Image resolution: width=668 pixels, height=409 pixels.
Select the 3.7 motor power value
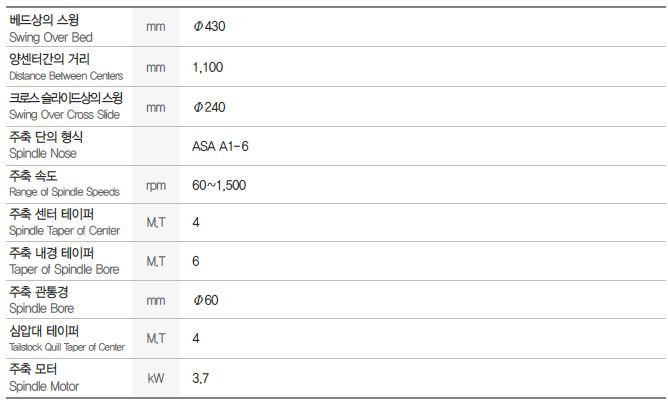tap(200, 378)
